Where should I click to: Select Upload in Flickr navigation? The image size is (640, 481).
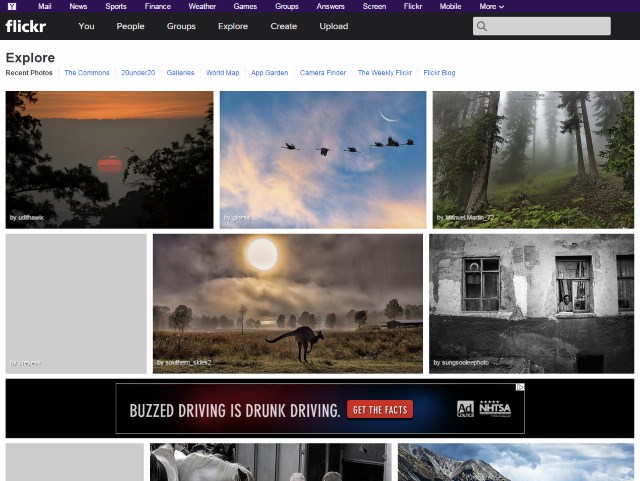[x=334, y=26]
